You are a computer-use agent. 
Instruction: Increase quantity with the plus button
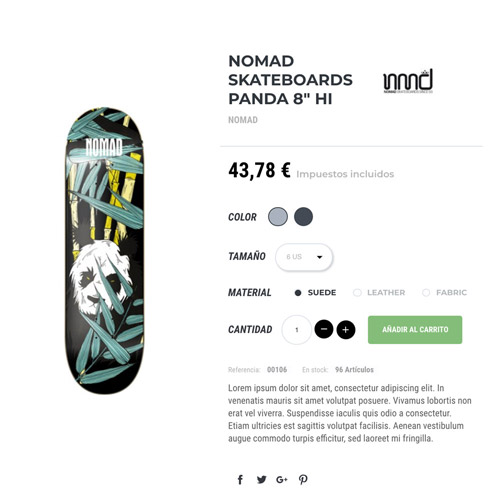pos(346,330)
